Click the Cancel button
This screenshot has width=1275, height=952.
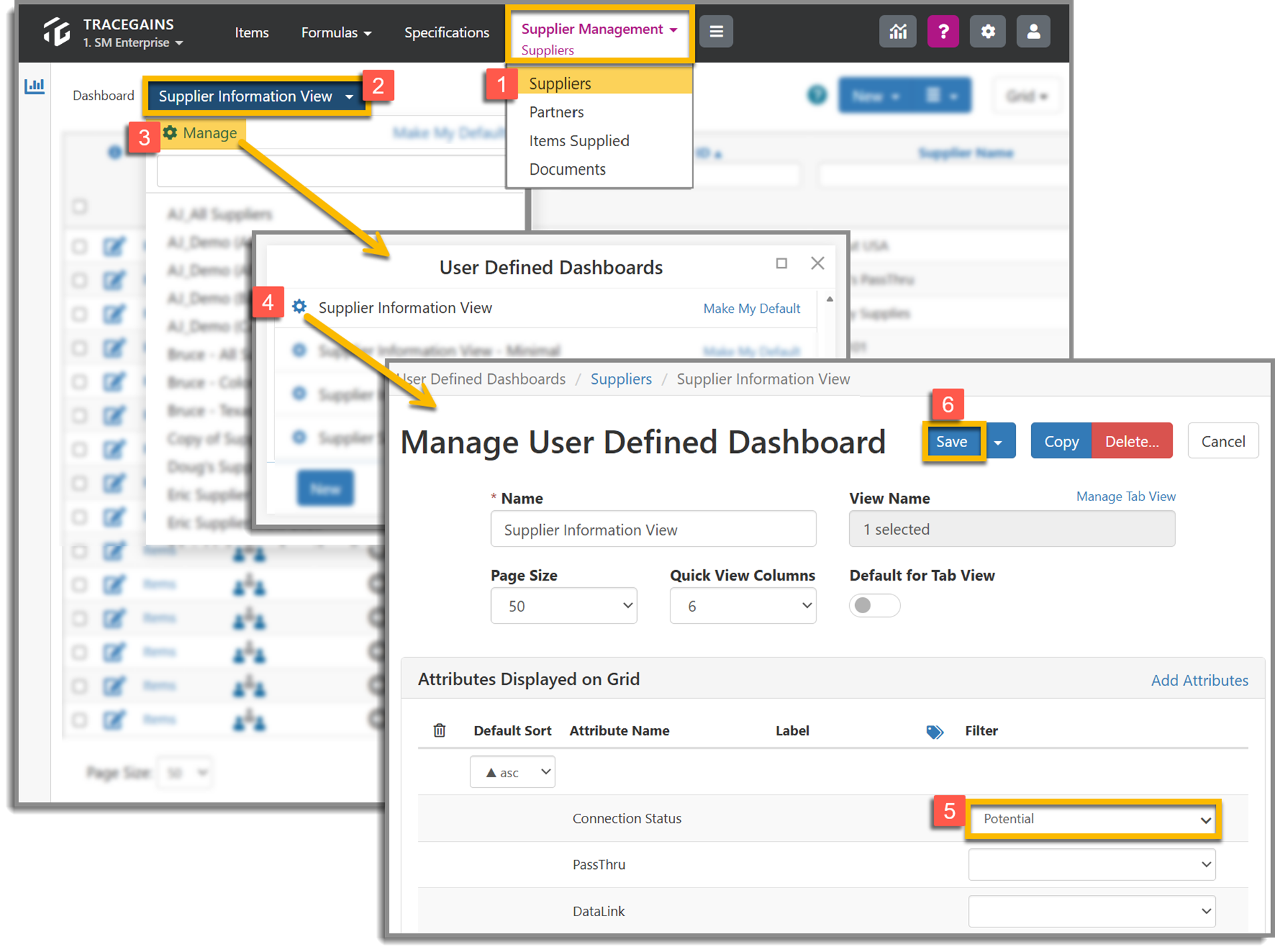(x=1223, y=441)
